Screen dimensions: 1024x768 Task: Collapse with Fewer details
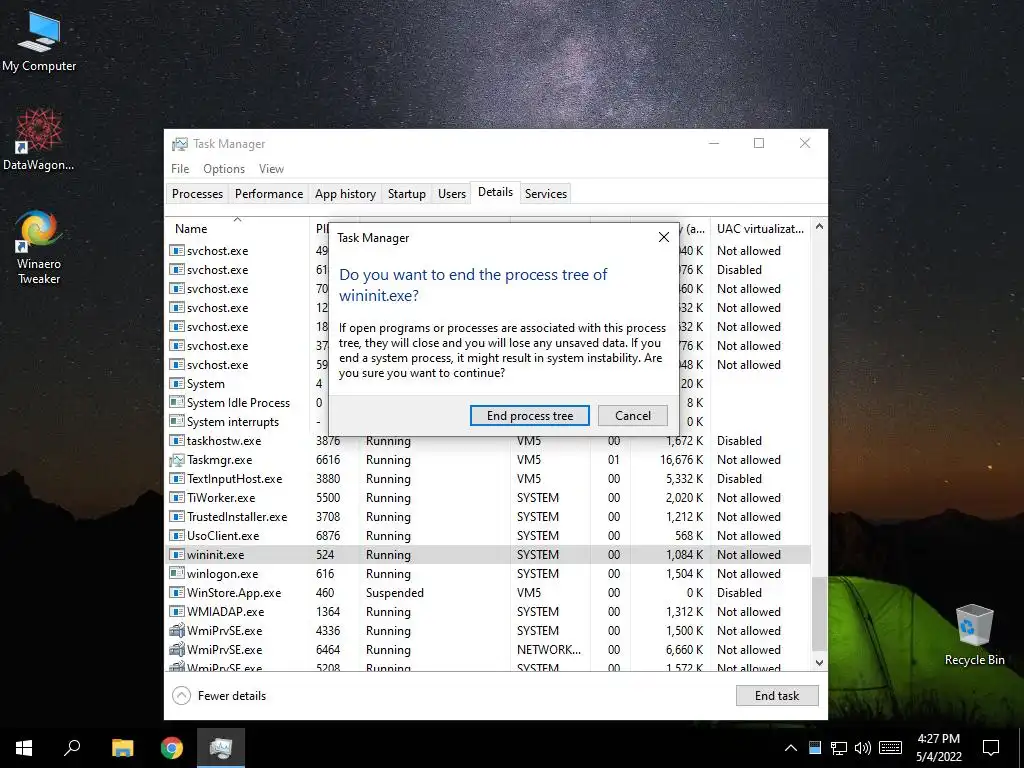pos(219,696)
